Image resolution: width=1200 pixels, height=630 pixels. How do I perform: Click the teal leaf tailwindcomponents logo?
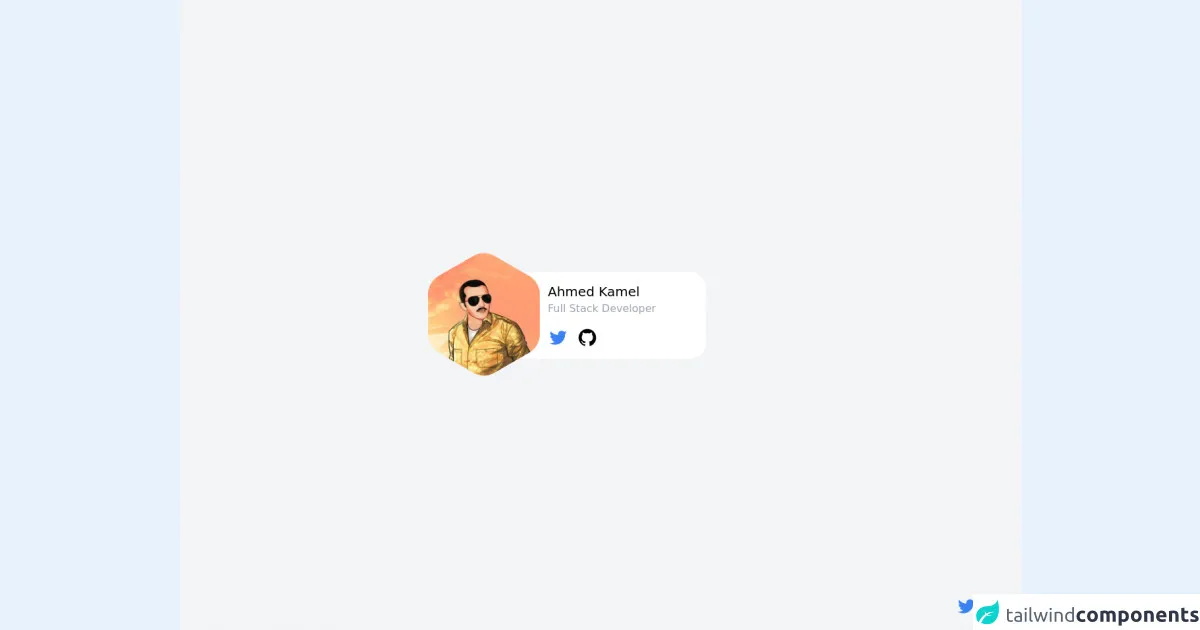pos(988,613)
